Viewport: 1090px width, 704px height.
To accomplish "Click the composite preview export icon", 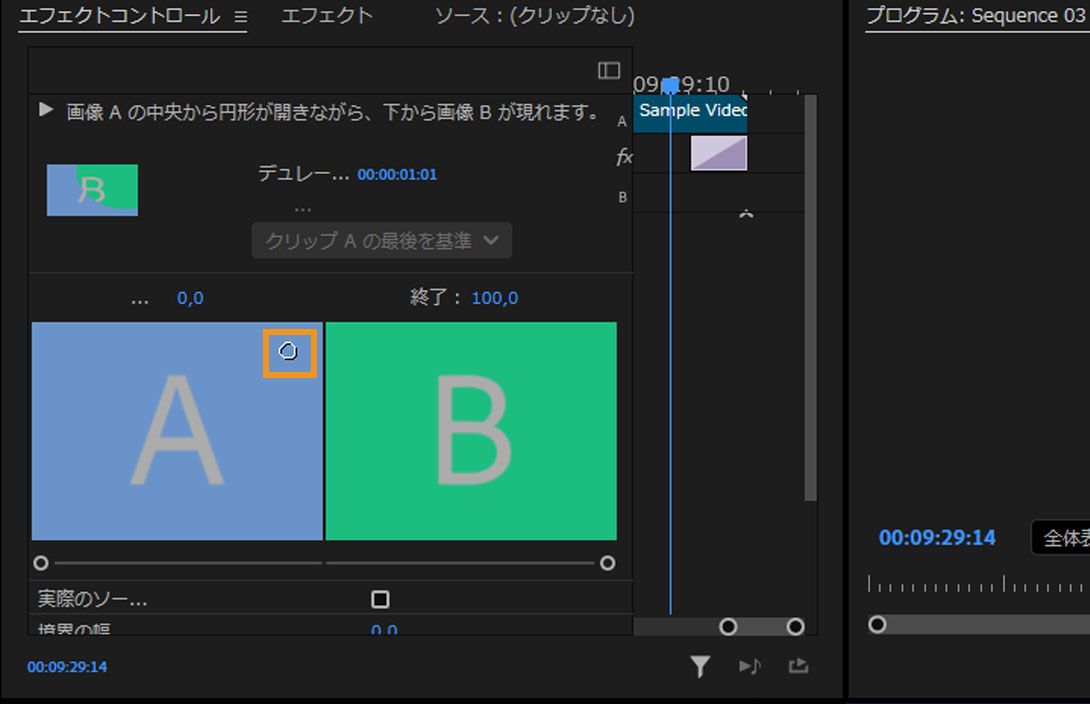I will tap(797, 665).
